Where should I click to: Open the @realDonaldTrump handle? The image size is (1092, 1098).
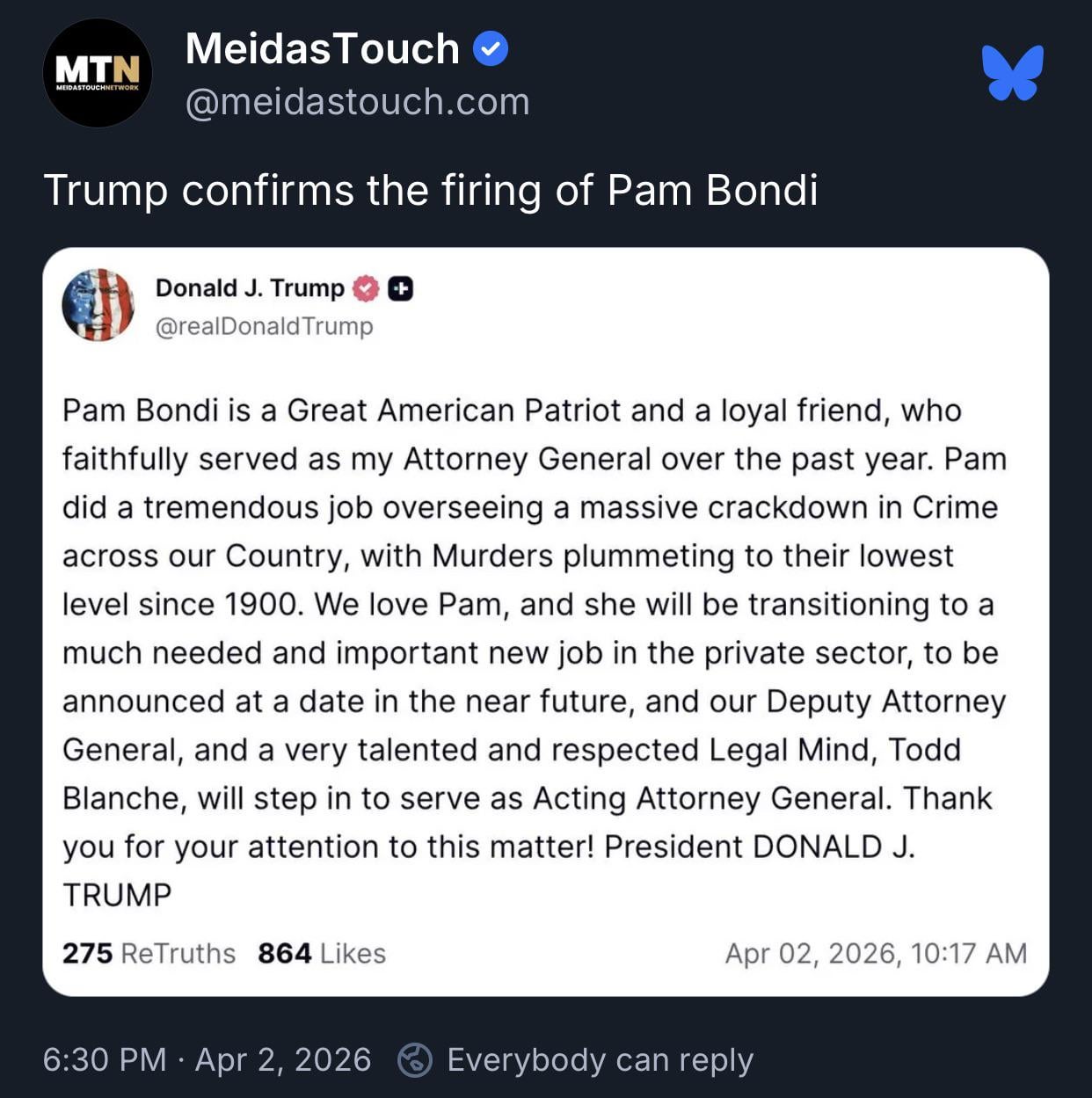coord(264,326)
